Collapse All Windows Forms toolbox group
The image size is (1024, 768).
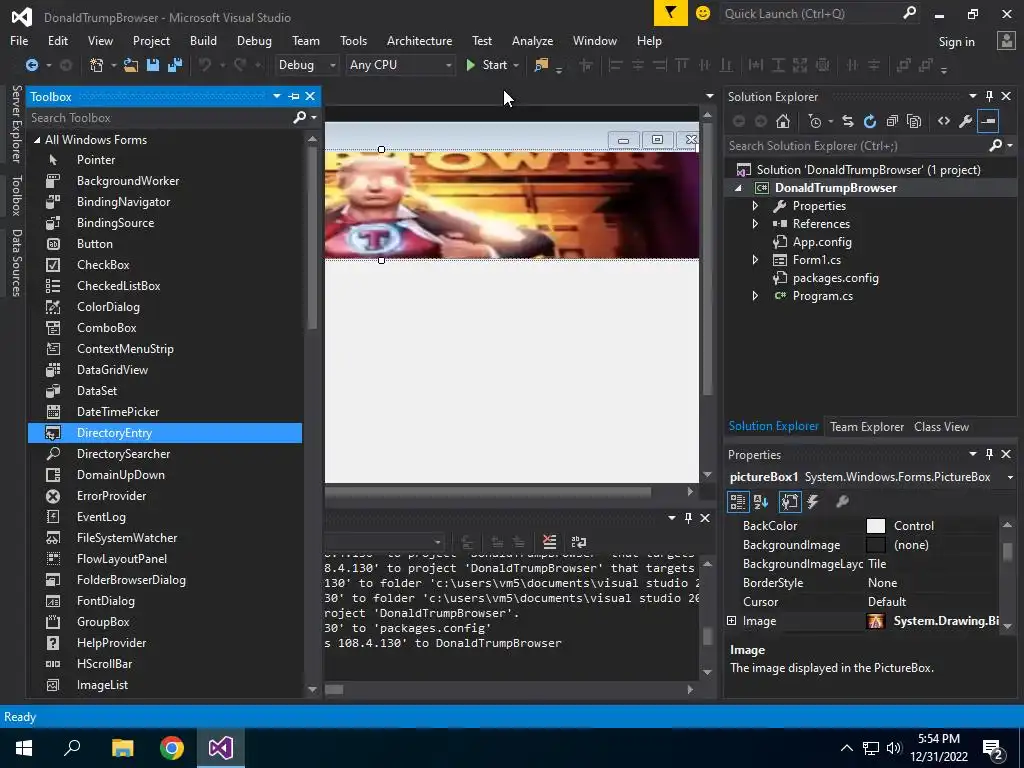[37, 140]
